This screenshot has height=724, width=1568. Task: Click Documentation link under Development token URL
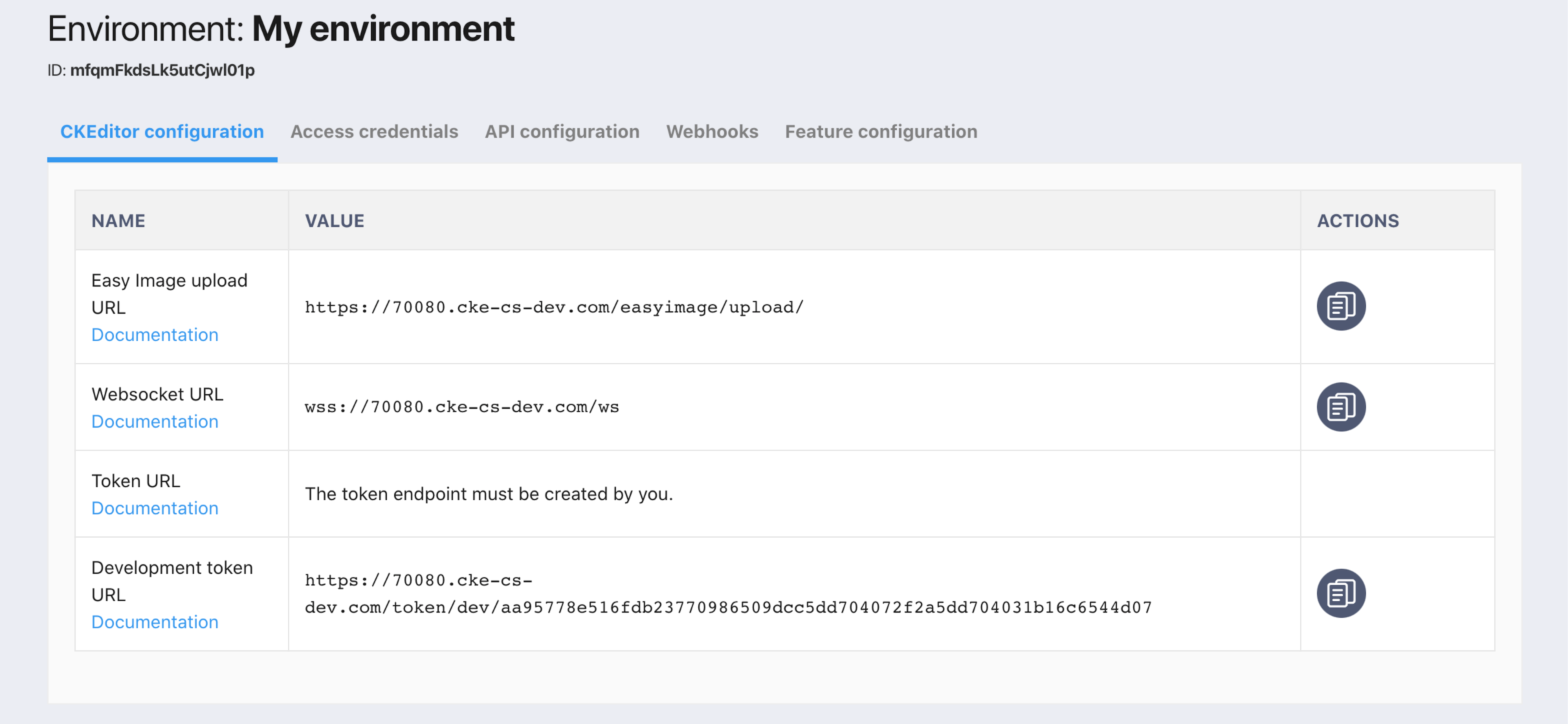tap(153, 622)
